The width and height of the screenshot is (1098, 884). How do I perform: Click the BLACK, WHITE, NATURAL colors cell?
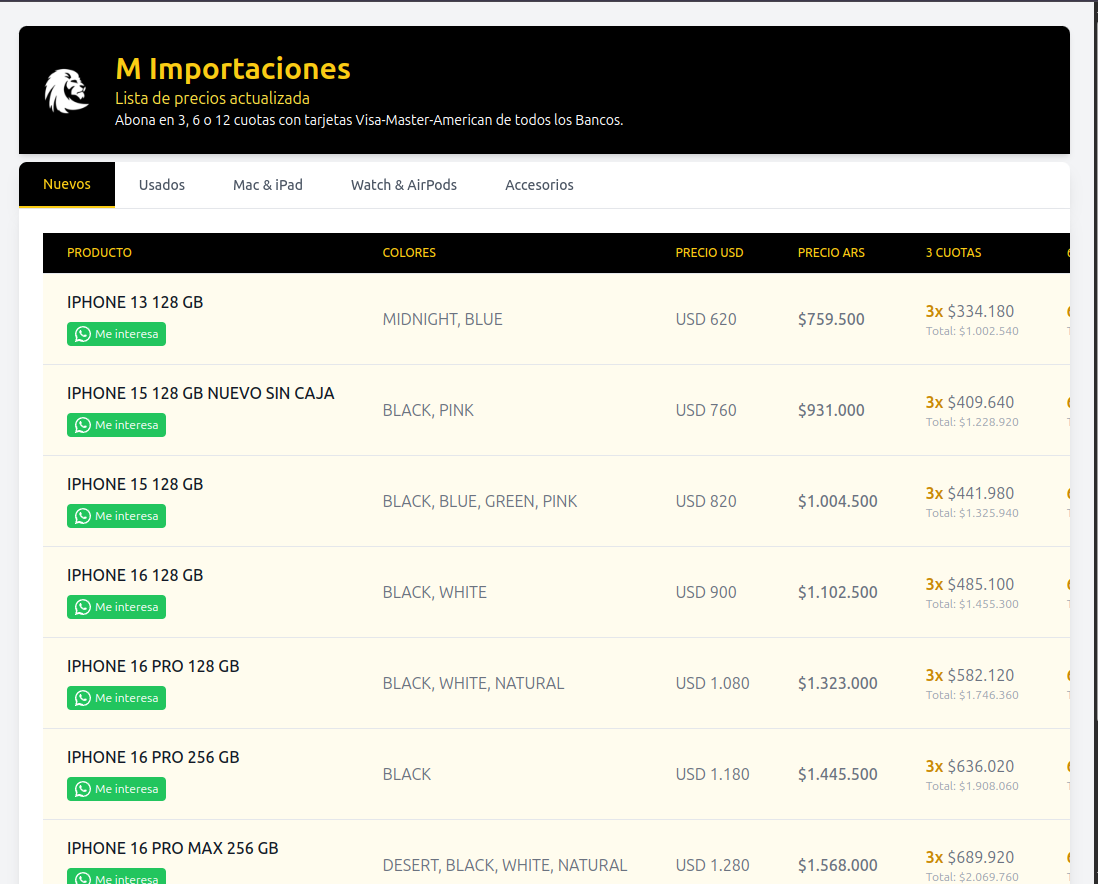(473, 684)
